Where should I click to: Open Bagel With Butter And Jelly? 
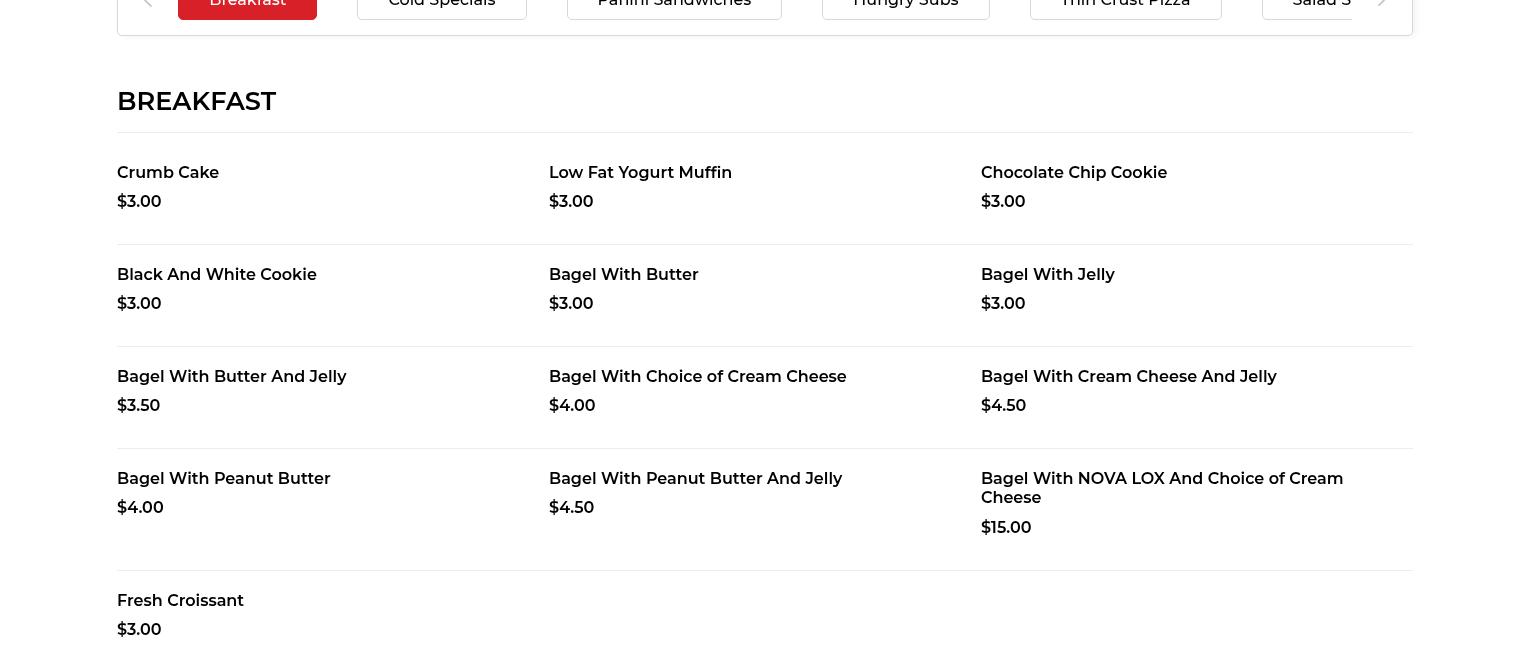click(x=231, y=377)
